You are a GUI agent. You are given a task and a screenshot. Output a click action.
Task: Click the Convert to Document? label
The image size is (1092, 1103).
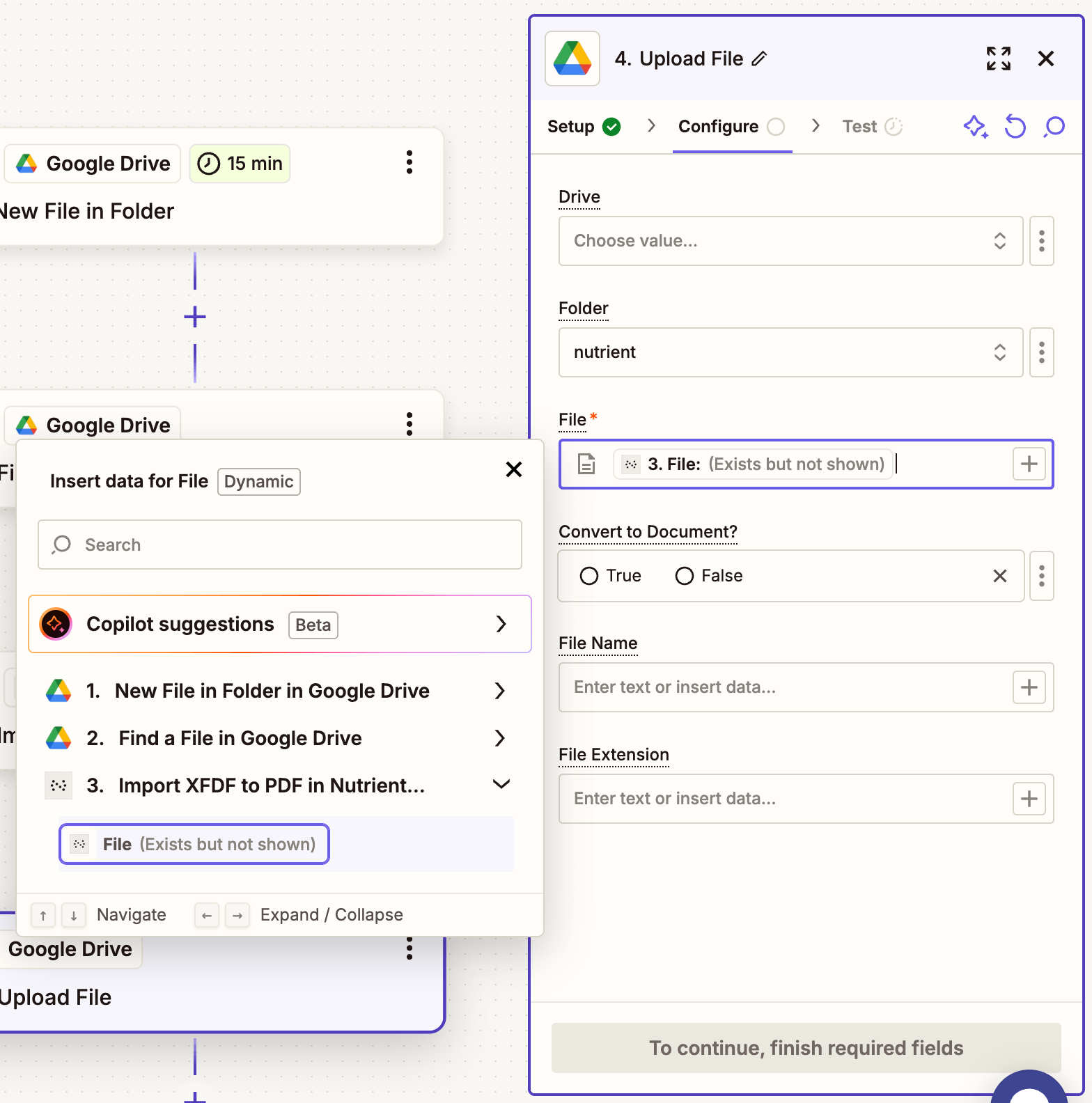(x=648, y=532)
